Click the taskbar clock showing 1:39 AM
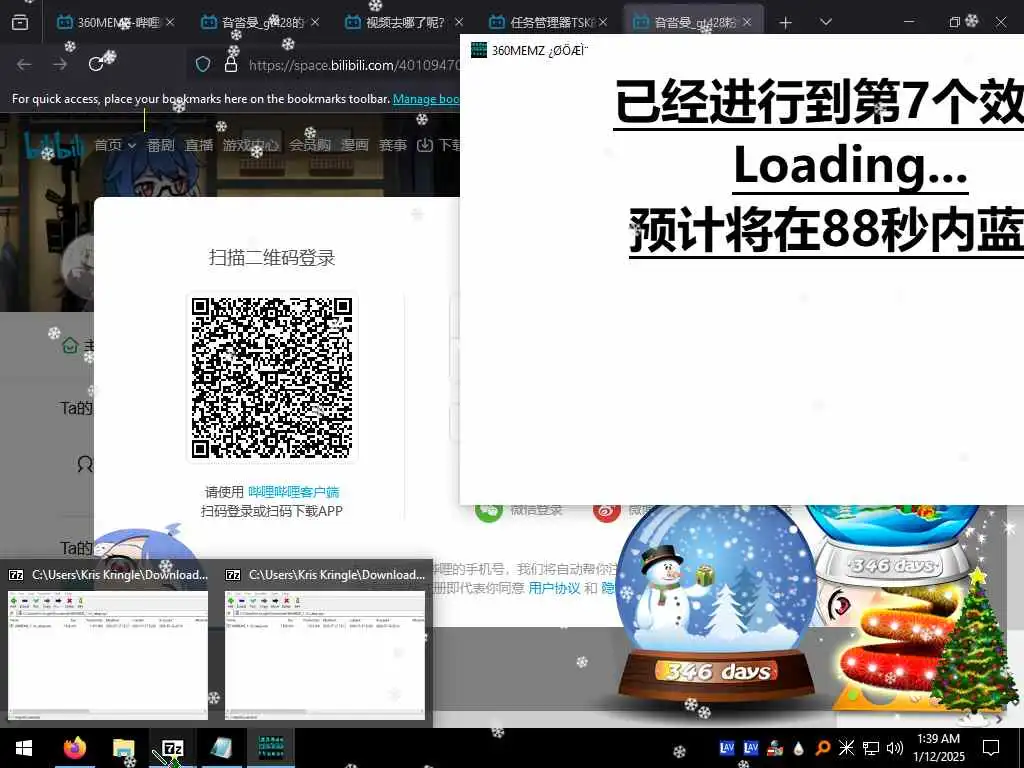The width and height of the screenshot is (1024, 768). pos(938,748)
